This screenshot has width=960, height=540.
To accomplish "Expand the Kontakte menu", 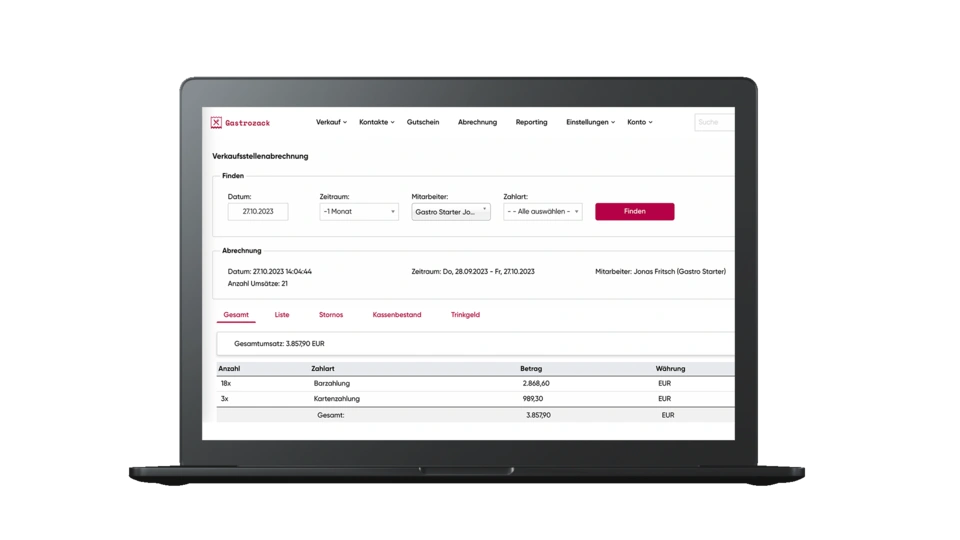I will [x=376, y=122].
